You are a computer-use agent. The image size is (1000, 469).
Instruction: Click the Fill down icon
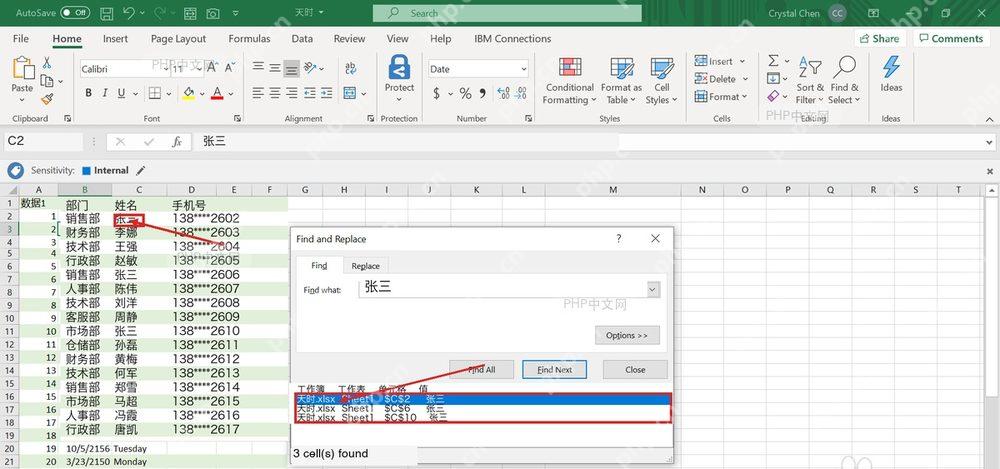[773, 79]
